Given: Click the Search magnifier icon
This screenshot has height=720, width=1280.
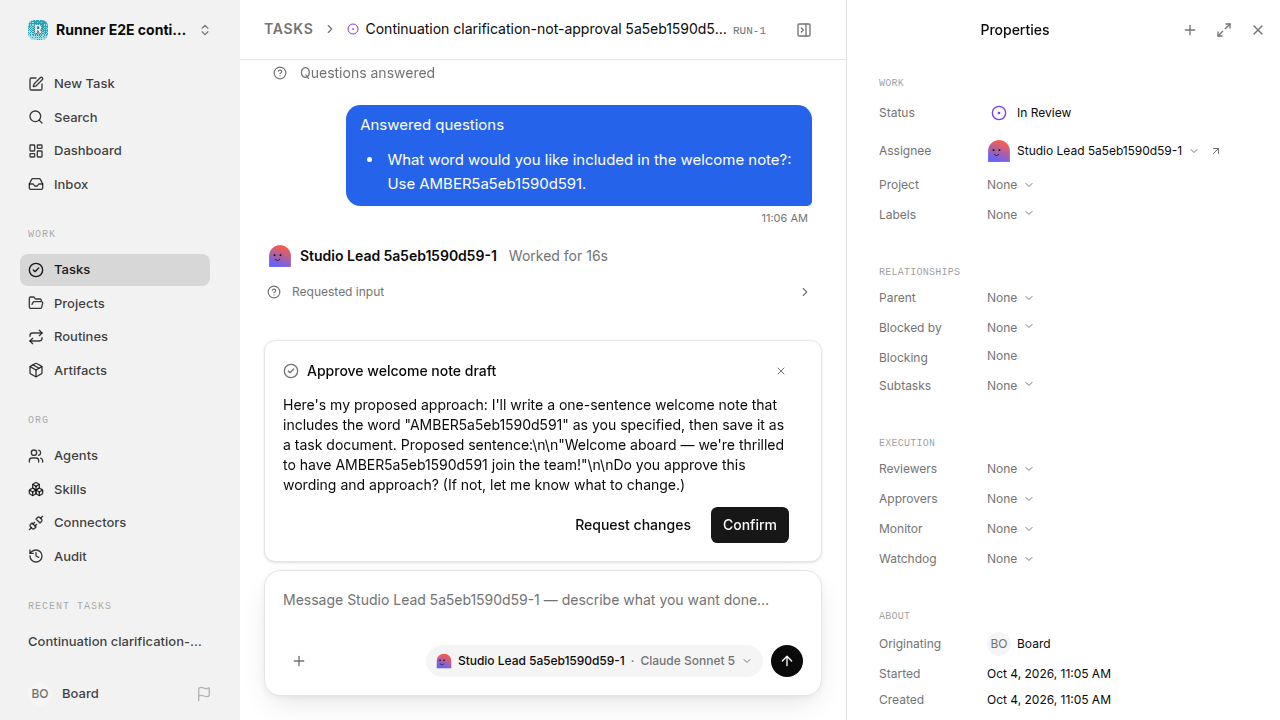Looking at the screenshot, I should pyautogui.click(x=36, y=118).
